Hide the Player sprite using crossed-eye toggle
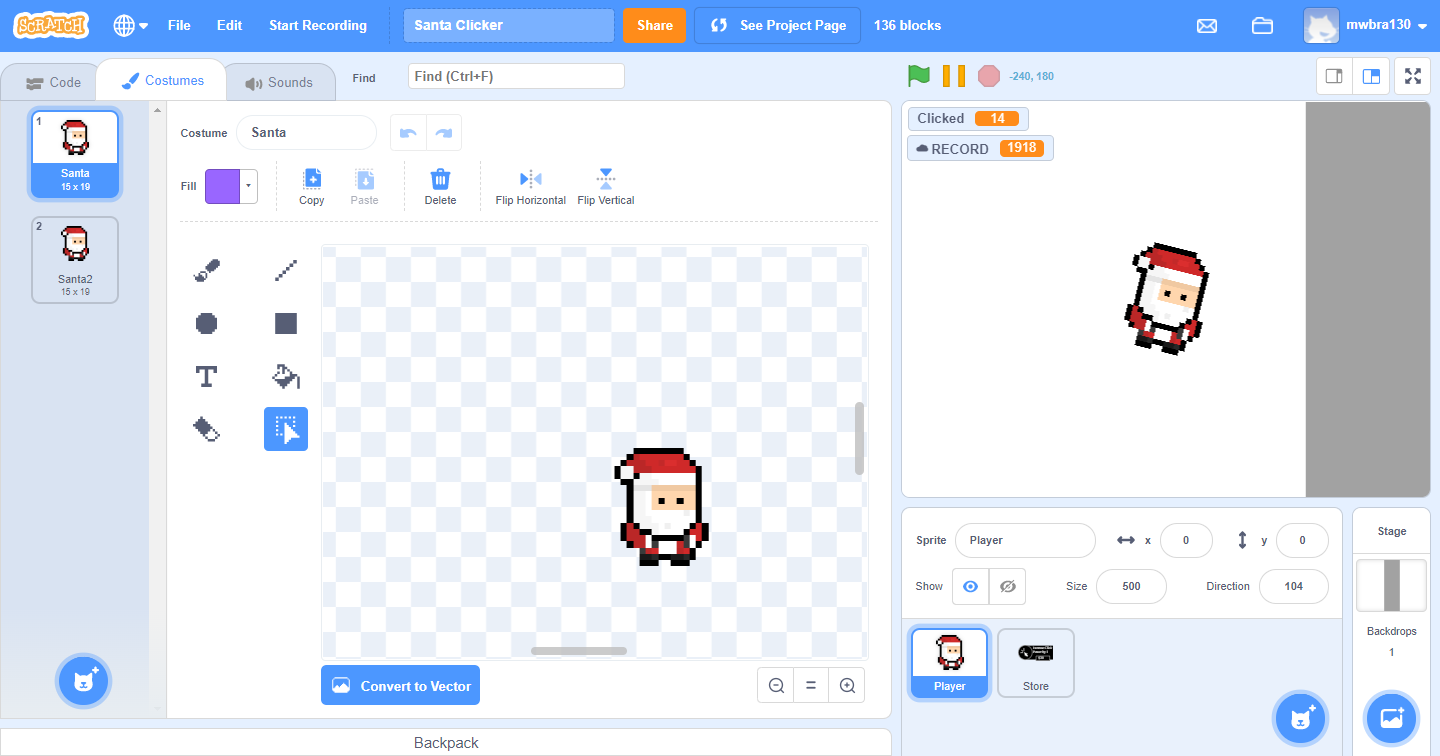 point(1007,586)
